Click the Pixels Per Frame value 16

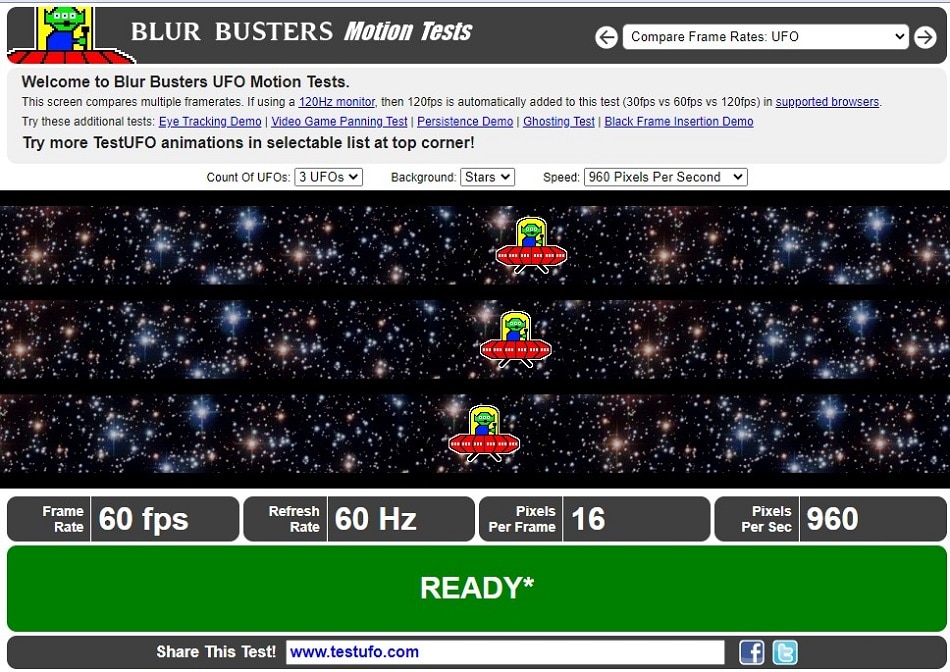pos(588,519)
